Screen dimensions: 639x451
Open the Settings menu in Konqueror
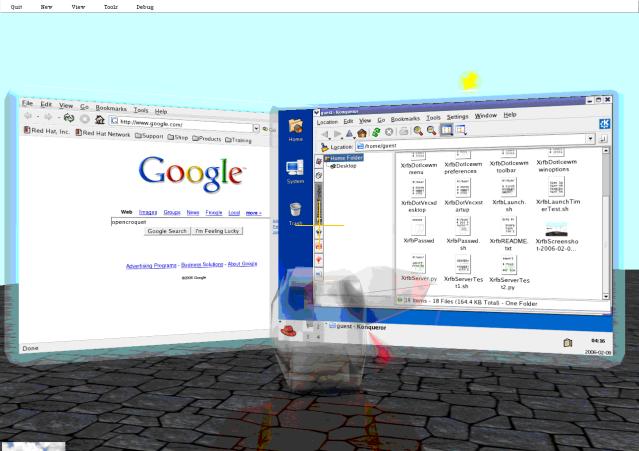pyautogui.click(x=457, y=117)
